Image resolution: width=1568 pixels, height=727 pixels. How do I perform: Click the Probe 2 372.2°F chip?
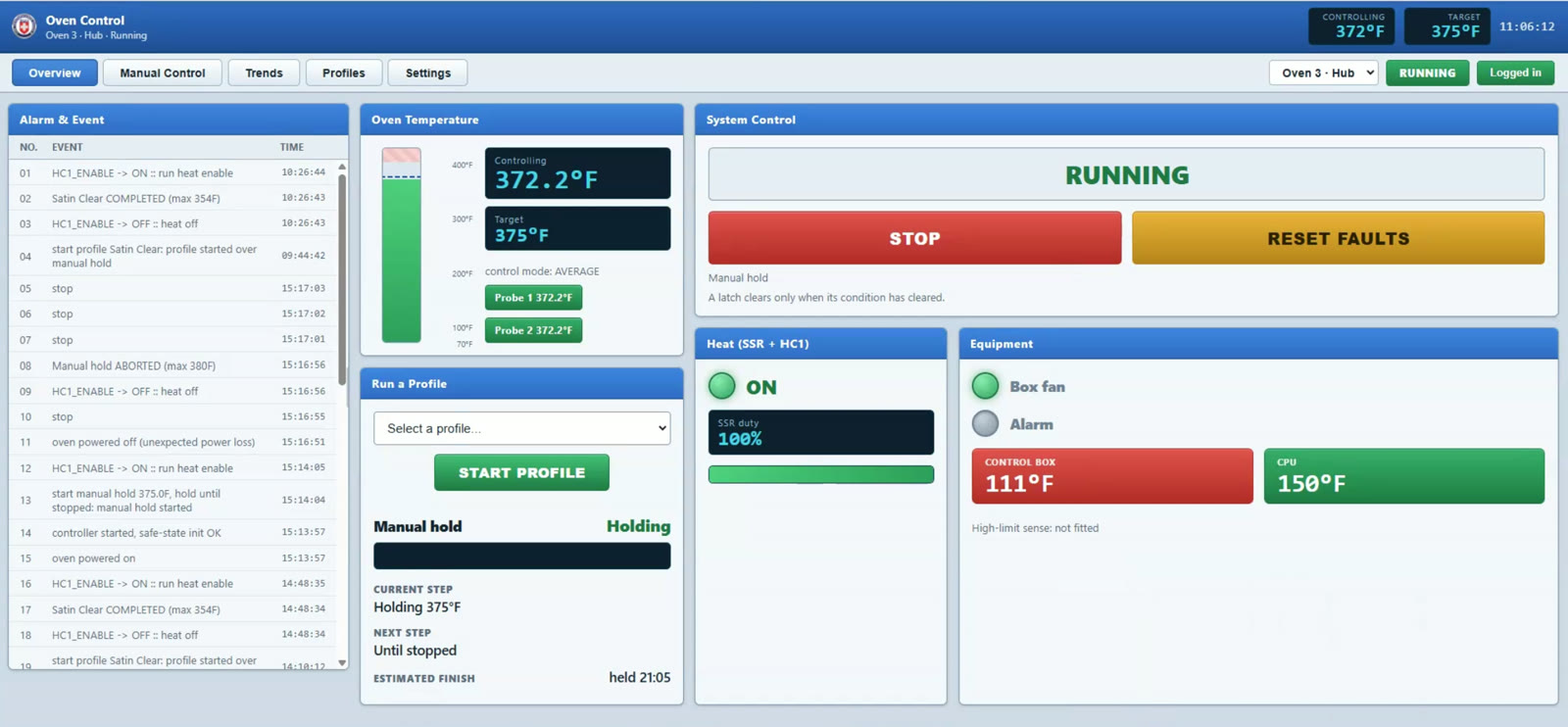click(x=533, y=330)
